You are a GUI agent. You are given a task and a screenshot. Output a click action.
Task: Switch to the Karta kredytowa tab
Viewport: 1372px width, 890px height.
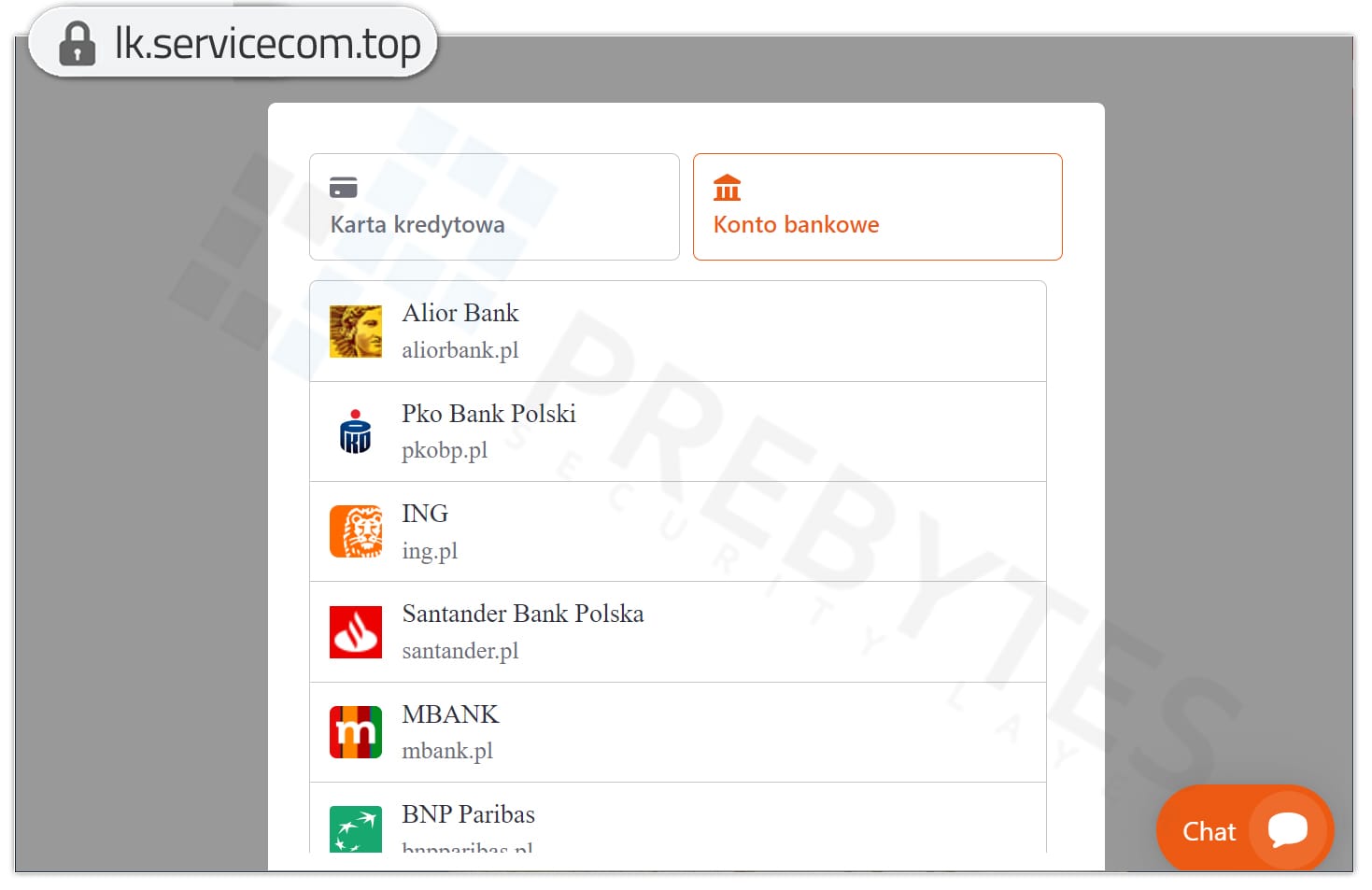[x=494, y=206]
